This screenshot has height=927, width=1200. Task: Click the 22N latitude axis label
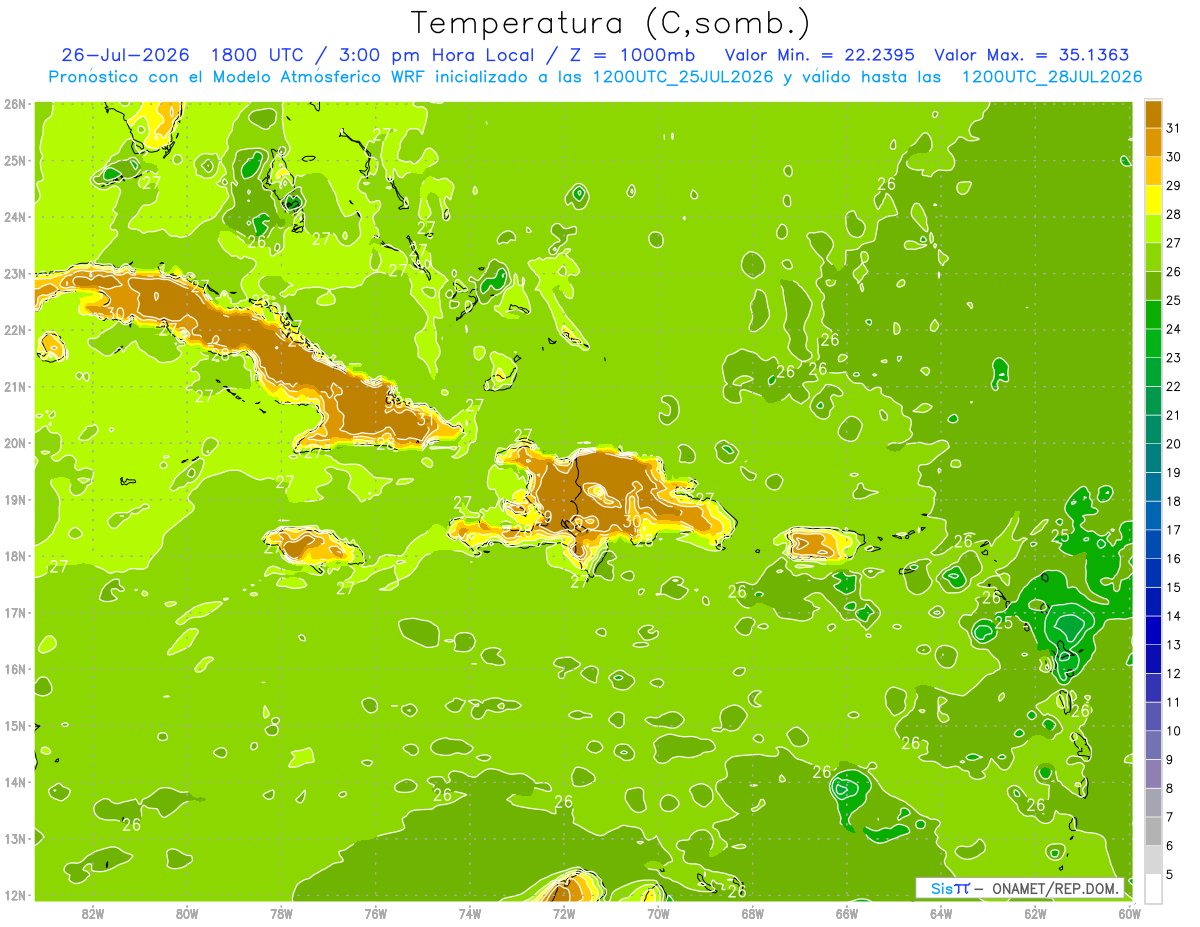(15, 330)
